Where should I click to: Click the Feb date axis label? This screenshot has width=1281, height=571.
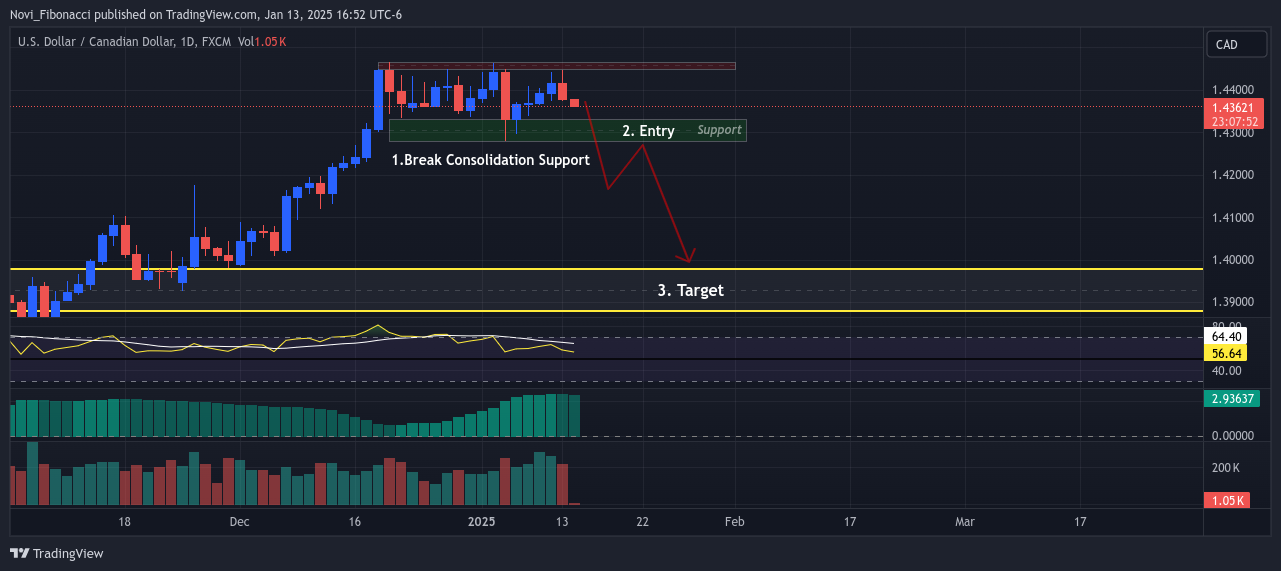[734, 522]
